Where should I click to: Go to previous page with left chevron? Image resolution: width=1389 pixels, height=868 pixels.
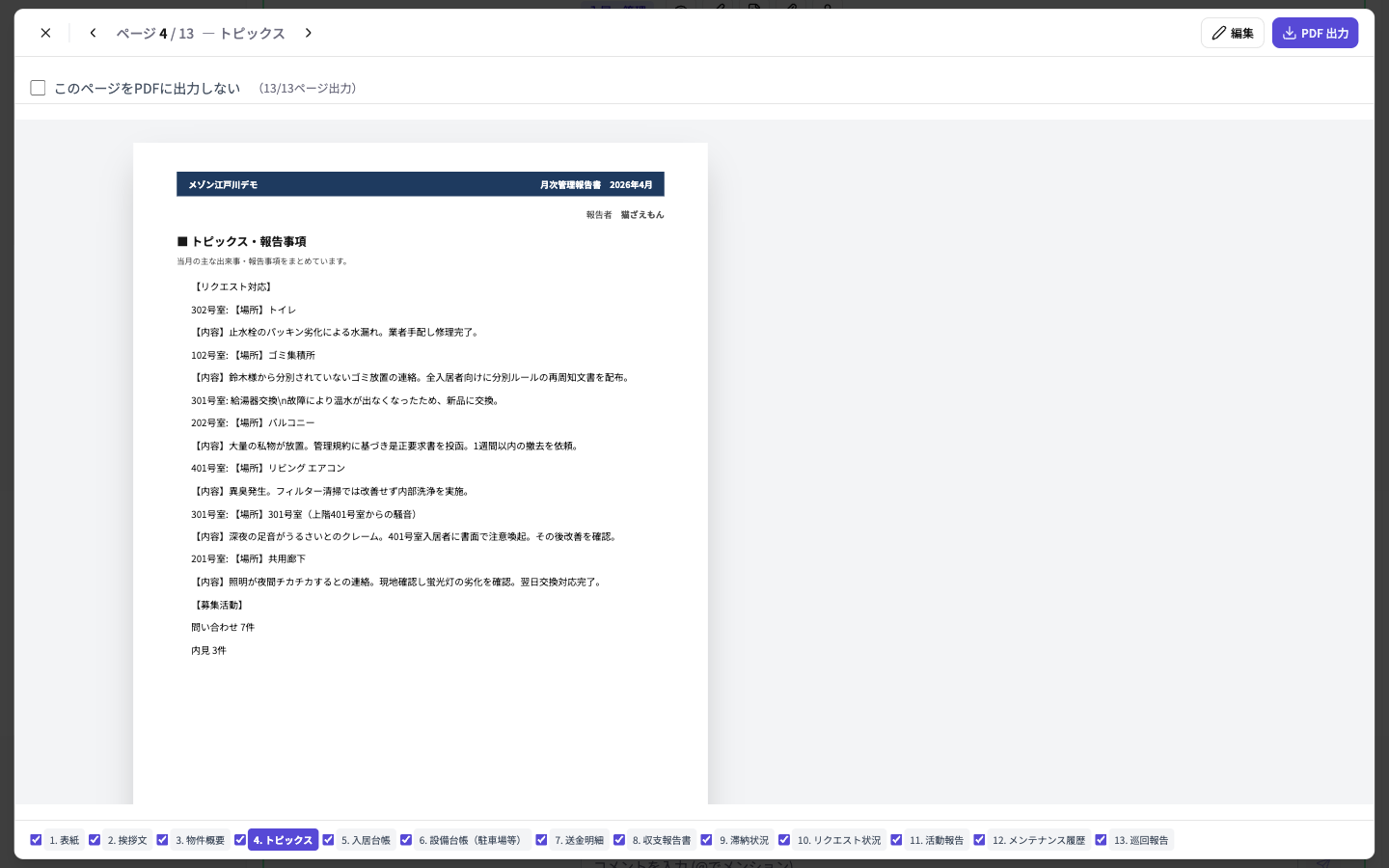coord(93,33)
